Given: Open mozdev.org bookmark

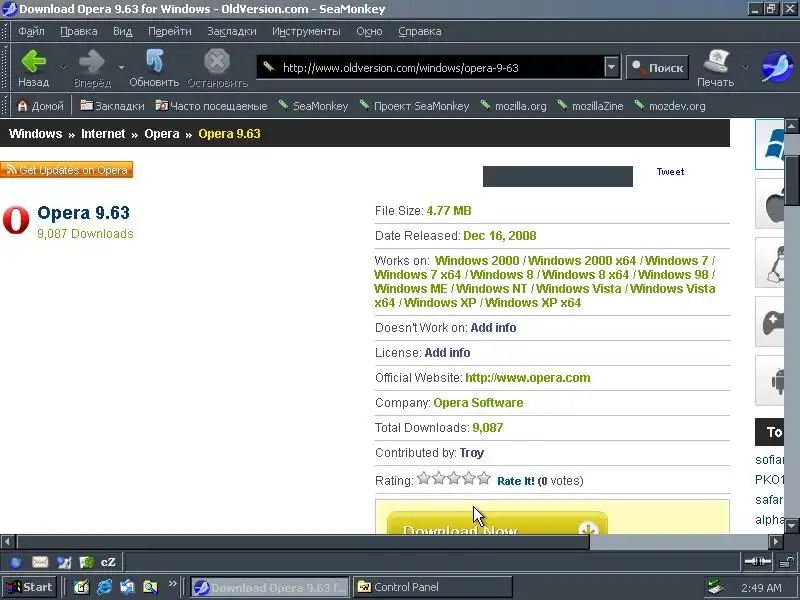Looking at the screenshot, I should (x=670, y=106).
